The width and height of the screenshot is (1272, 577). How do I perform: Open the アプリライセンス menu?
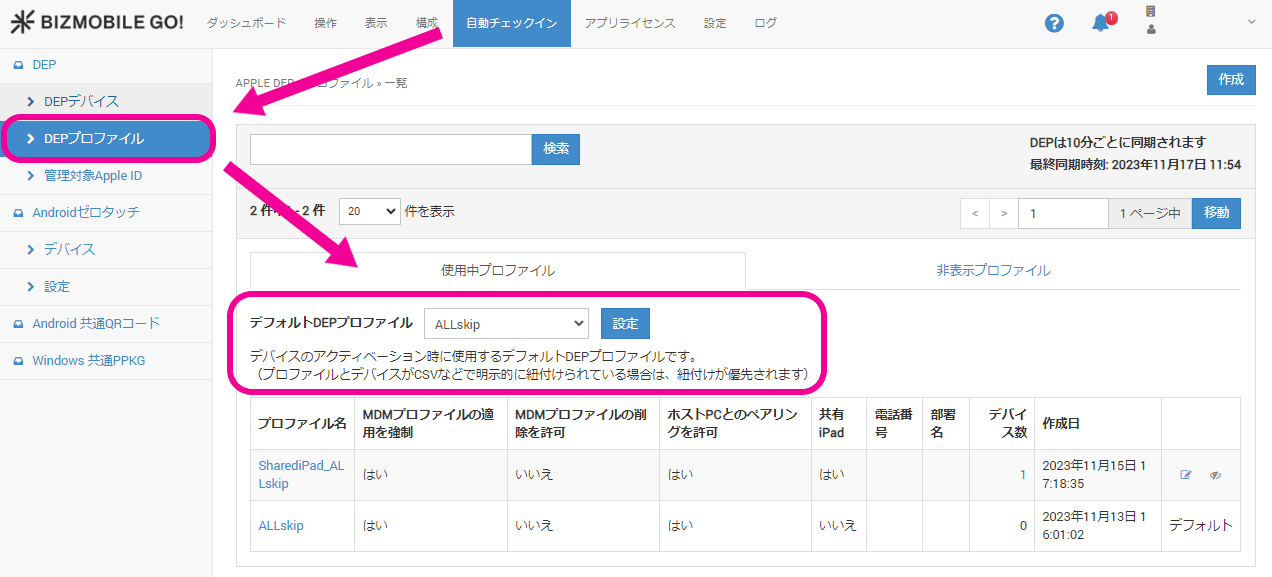[x=629, y=23]
